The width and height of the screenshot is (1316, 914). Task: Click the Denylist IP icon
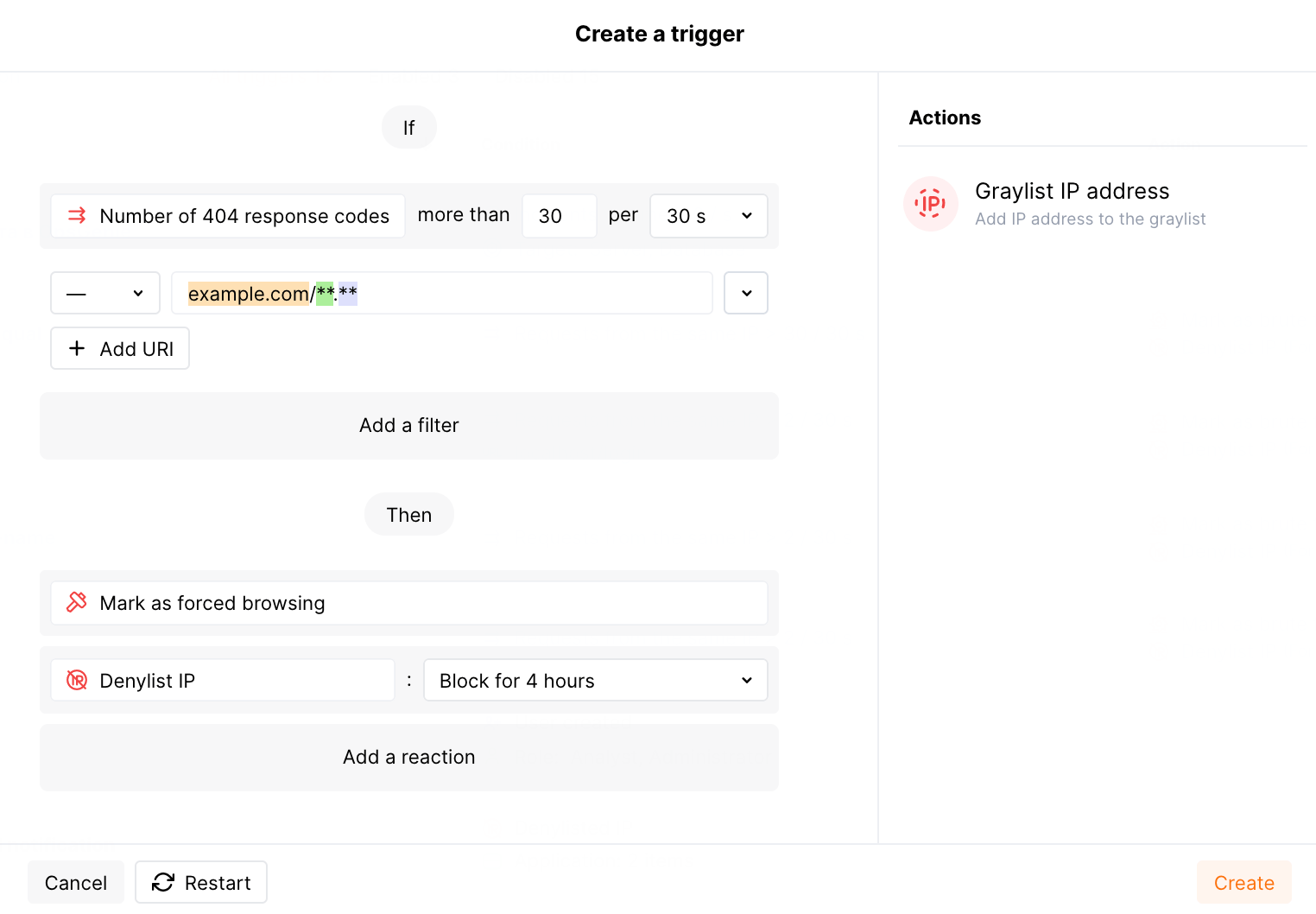[77, 681]
